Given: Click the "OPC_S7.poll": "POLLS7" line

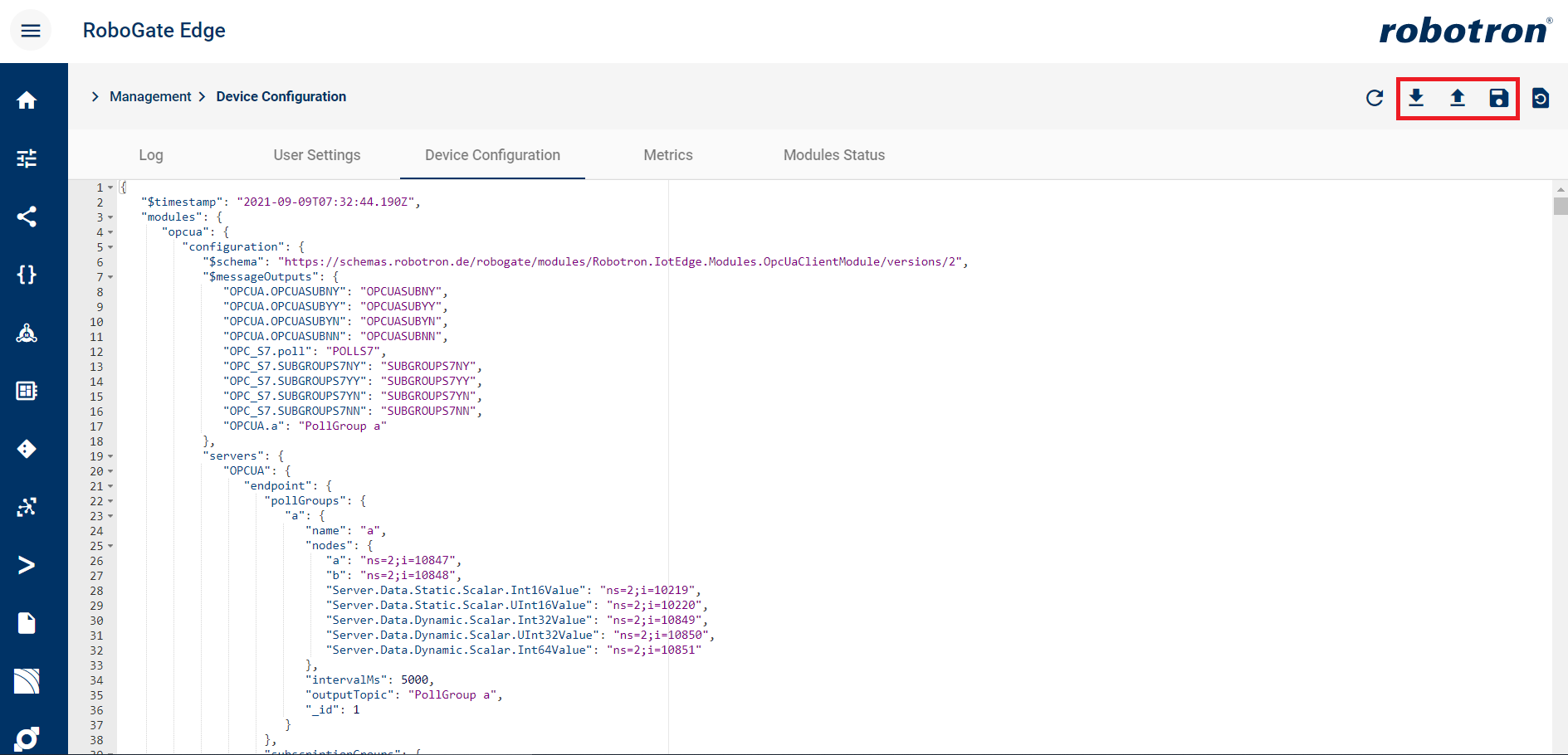Looking at the screenshot, I should point(305,351).
